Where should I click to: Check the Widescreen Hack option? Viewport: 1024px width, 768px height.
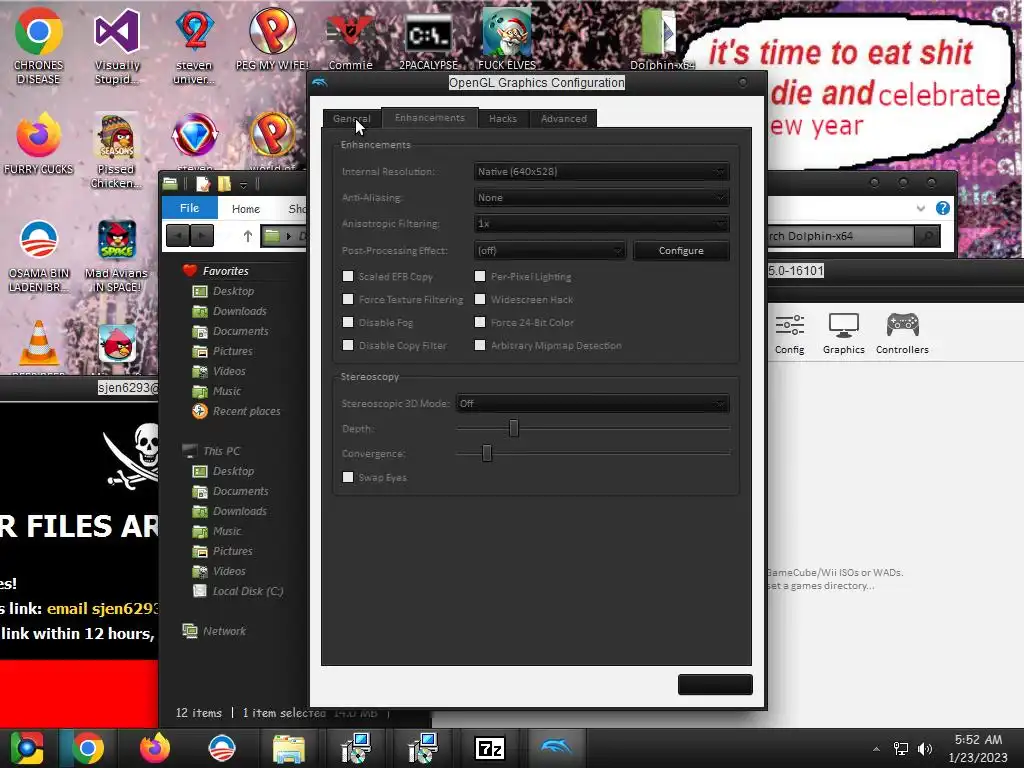[480, 299]
